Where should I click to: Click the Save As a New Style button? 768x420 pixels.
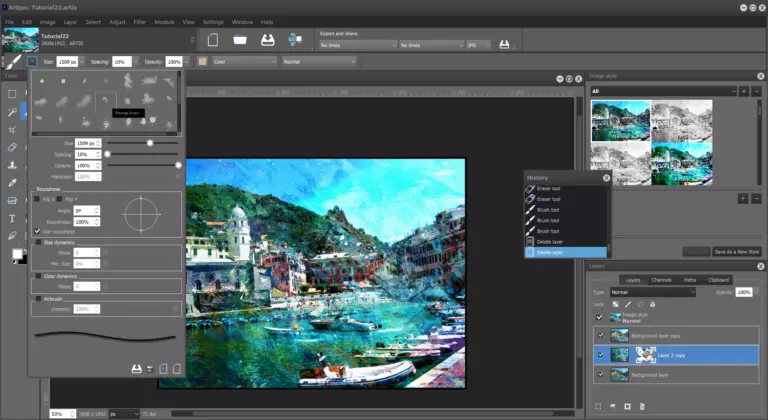pos(737,252)
